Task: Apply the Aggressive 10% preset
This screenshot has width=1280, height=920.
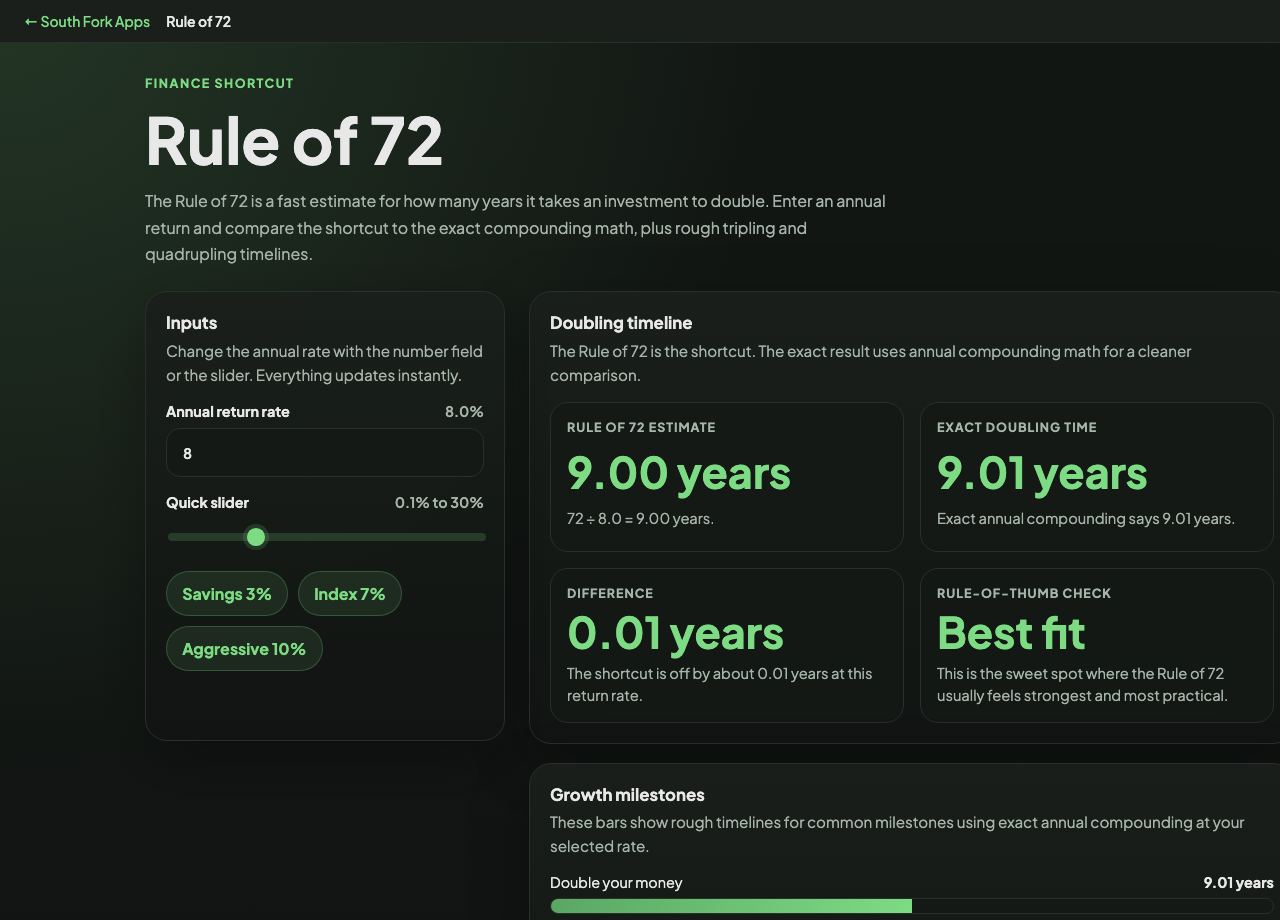Action: tap(244, 649)
